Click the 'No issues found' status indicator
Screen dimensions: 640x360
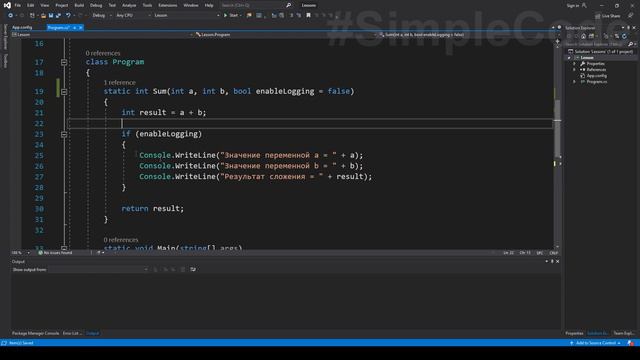point(55,253)
